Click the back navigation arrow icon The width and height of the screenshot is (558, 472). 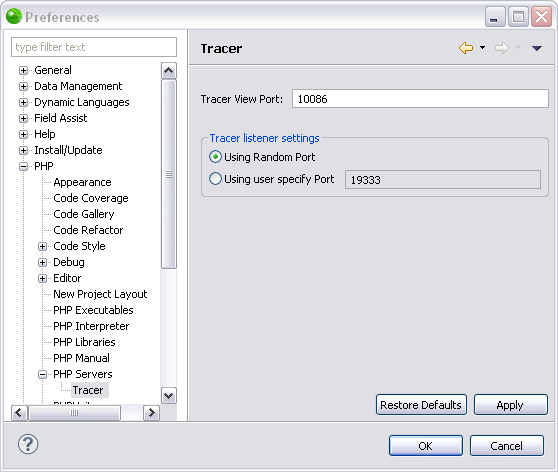[x=466, y=48]
